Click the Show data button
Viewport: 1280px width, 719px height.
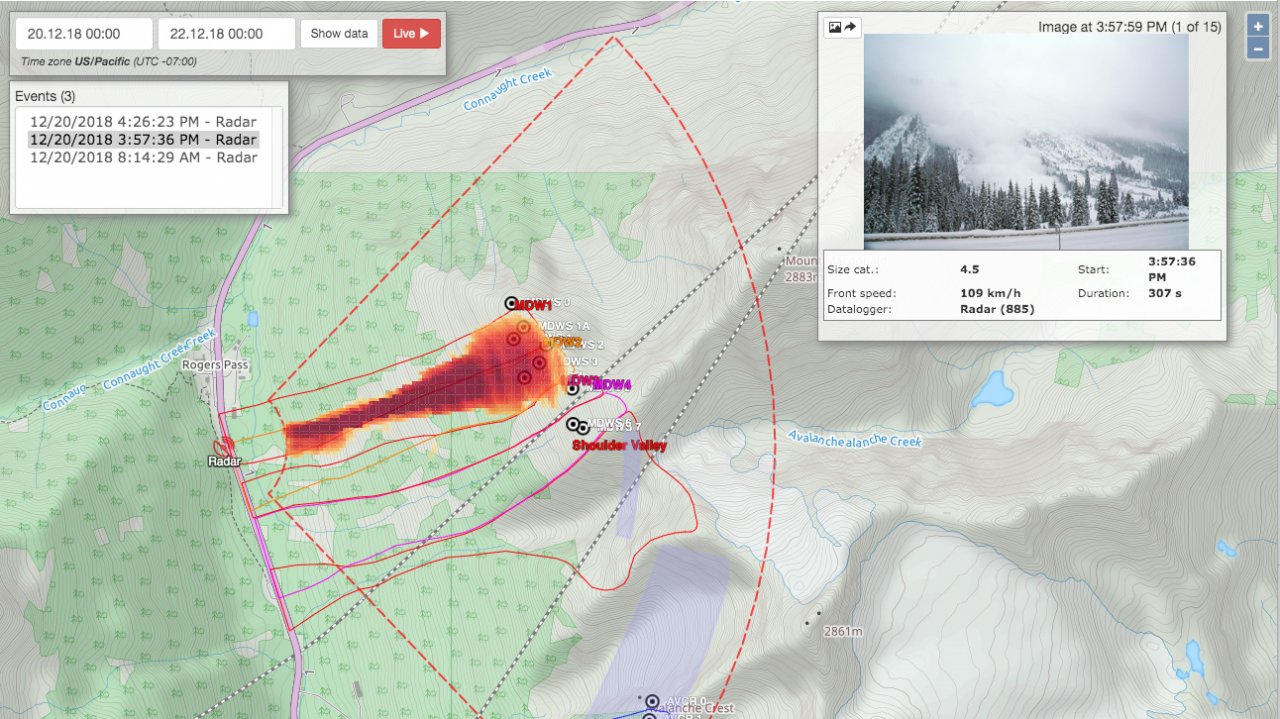(339, 33)
